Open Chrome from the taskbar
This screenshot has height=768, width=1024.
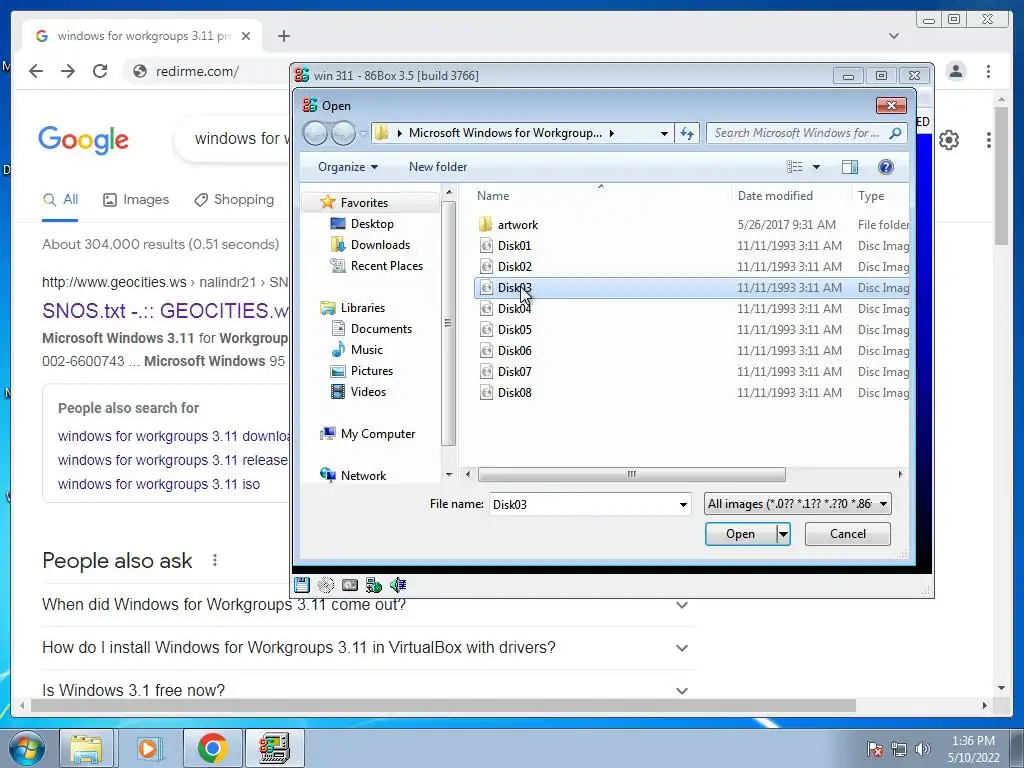(x=212, y=748)
